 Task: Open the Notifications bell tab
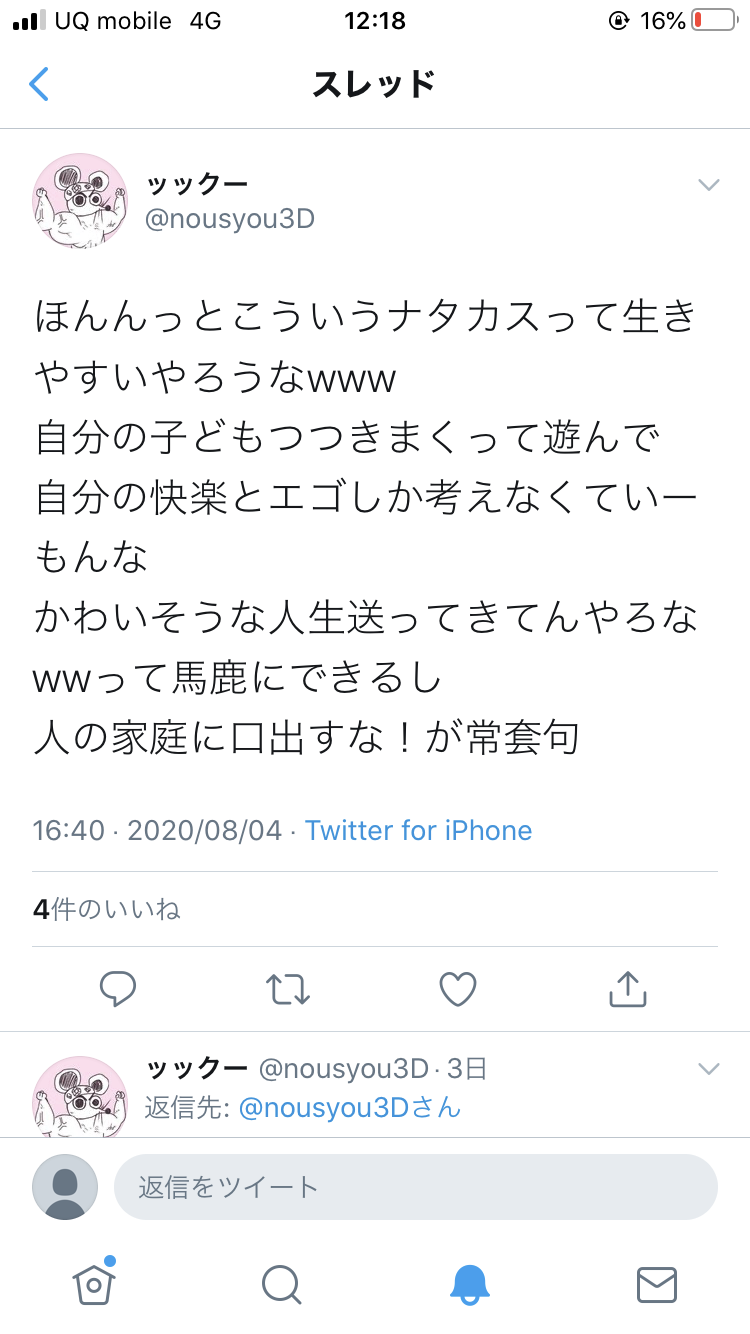pos(469,1284)
